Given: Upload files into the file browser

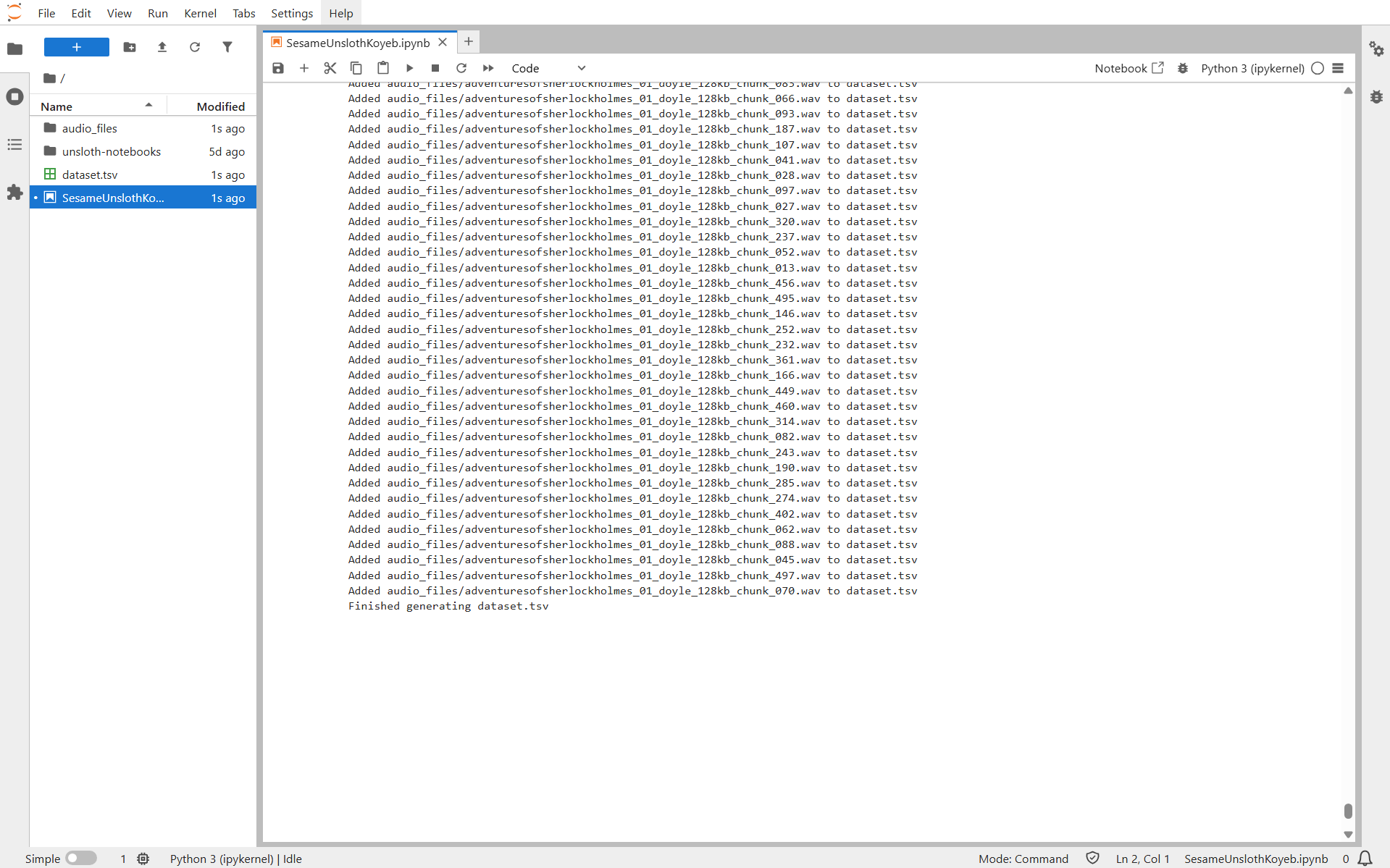Looking at the screenshot, I should tap(162, 47).
